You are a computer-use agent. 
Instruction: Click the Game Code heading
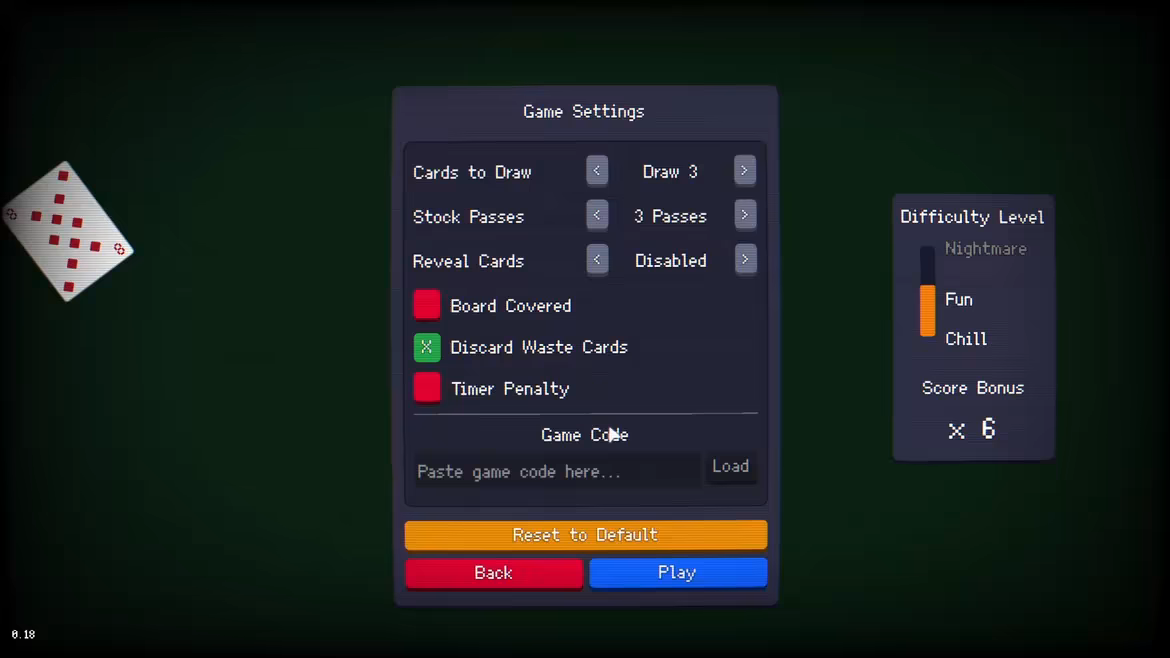point(584,435)
